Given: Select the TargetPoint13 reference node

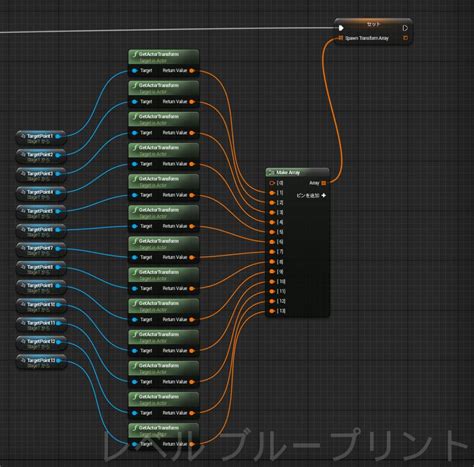Looking at the screenshot, I should point(41,362).
